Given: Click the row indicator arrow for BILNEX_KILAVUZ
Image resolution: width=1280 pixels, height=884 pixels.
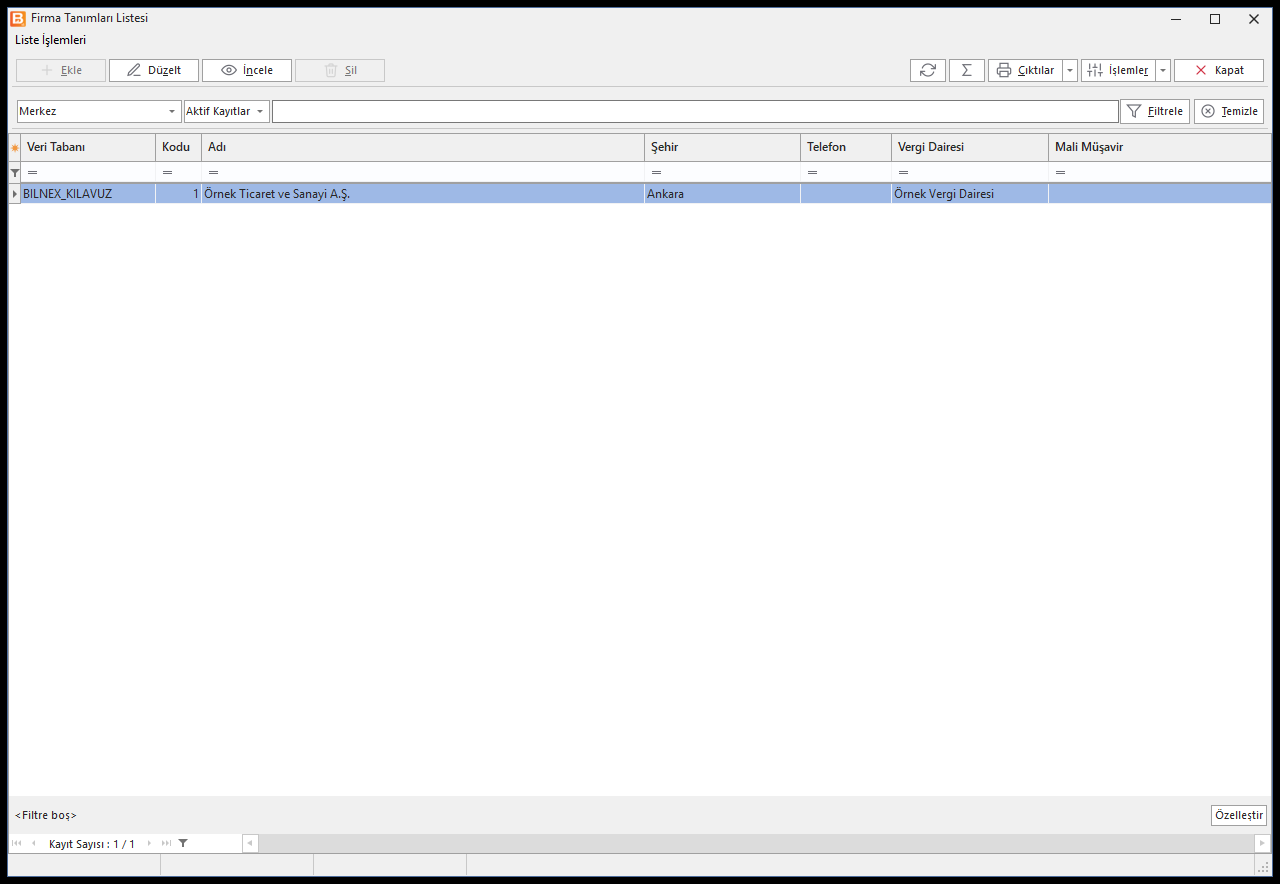Looking at the screenshot, I should 14,194.
